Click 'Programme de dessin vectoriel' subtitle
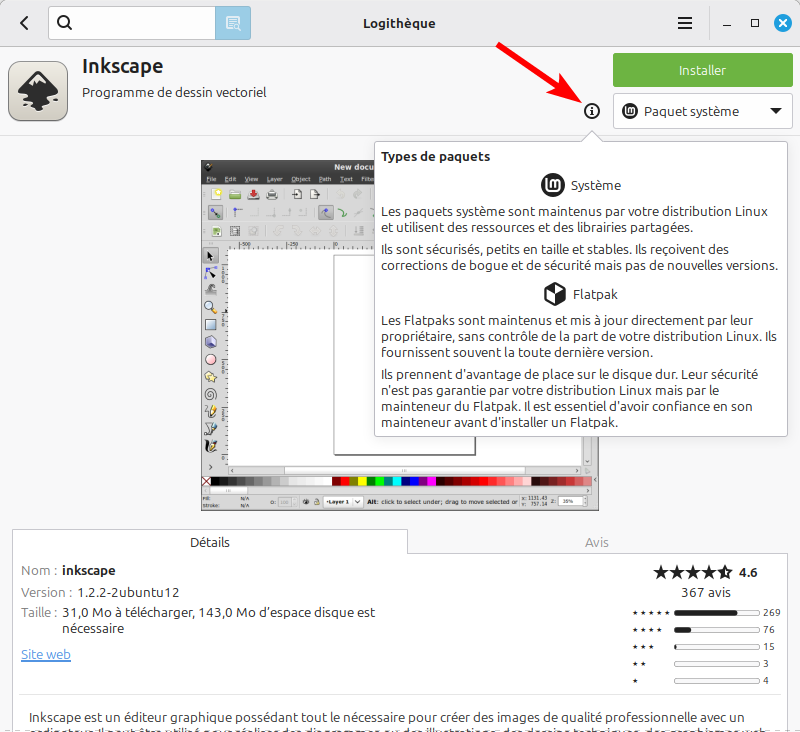Screen dimensions: 800x732 (174, 92)
